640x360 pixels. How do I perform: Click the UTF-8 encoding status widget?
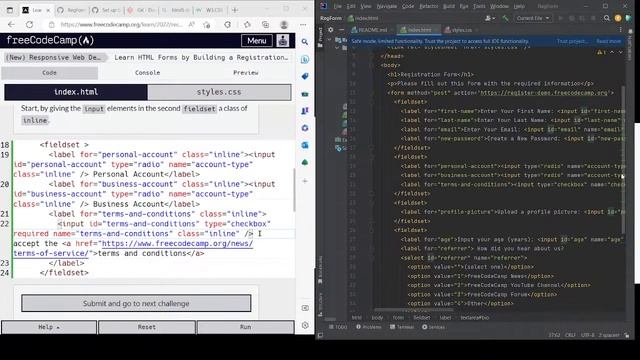point(588,335)
